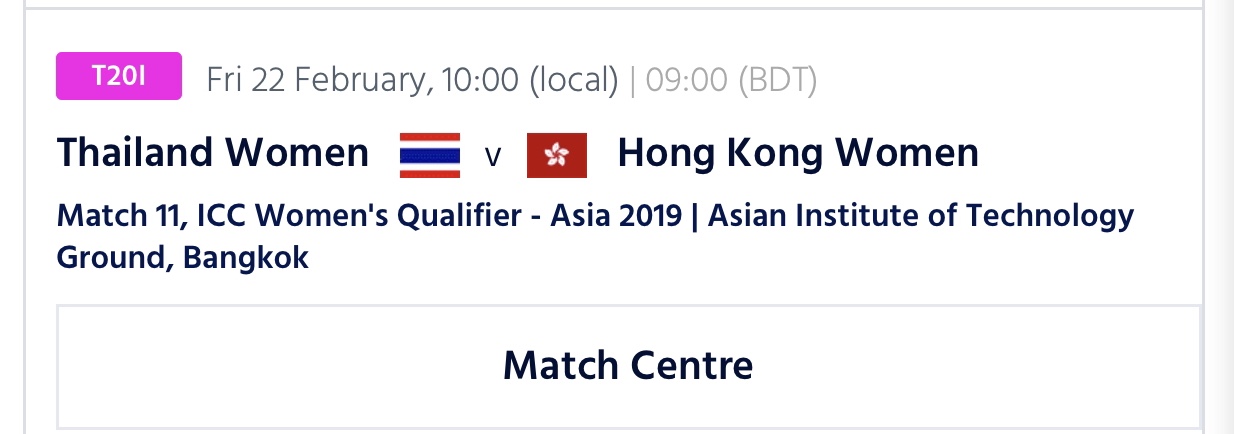Viewport: 1234px width, 434px height.
Task: Click the white bauhinia flower on Hong Kong flag
Action: [557, 155]
